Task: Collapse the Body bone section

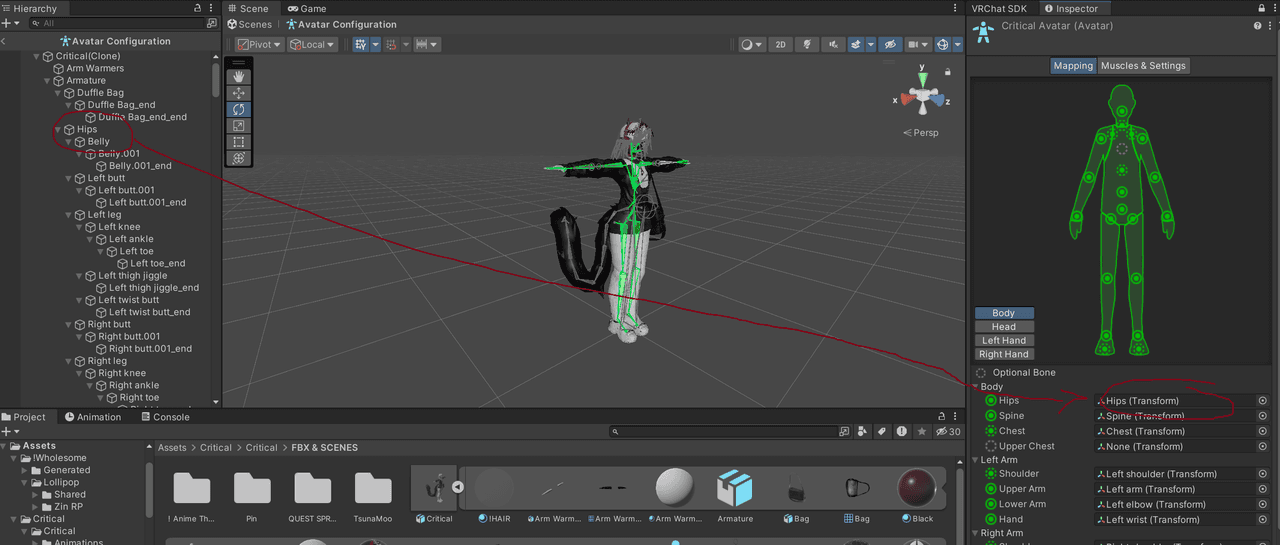Action: [x=975, y=387]
